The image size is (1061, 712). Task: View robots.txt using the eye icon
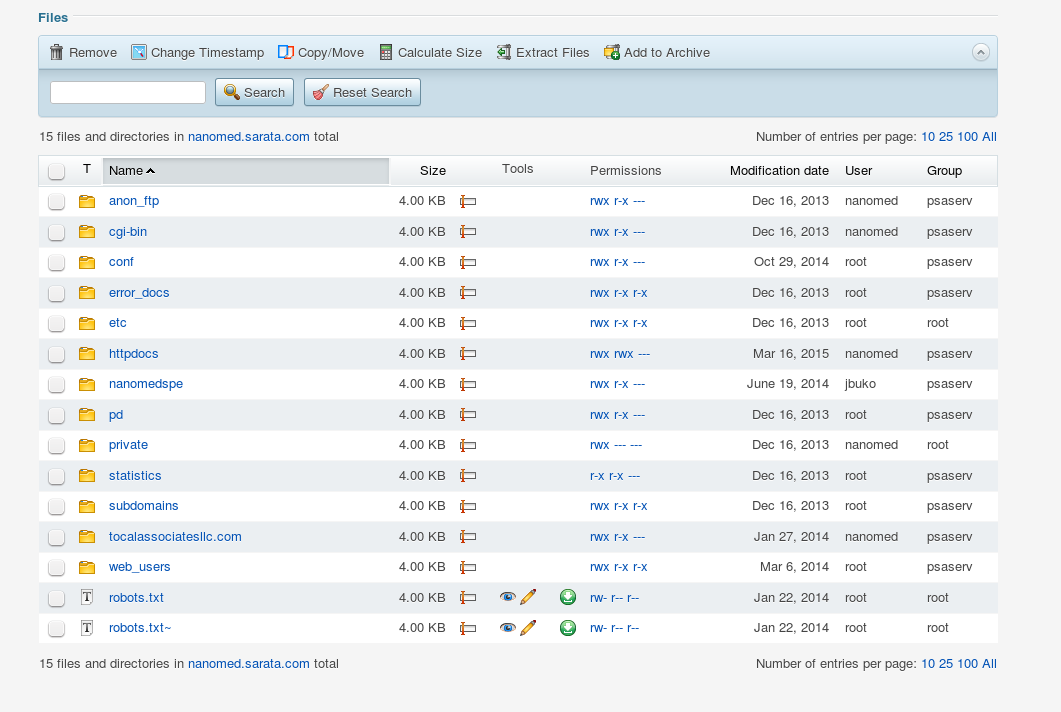[508, 598]
